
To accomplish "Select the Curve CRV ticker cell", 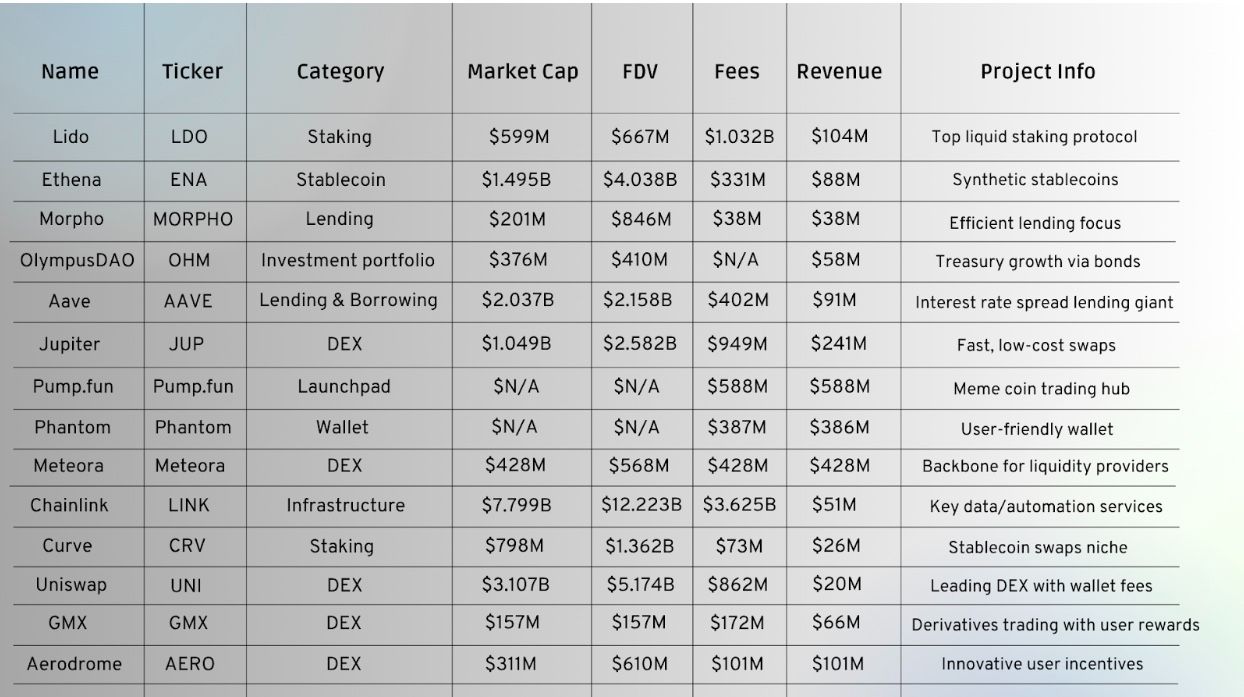I will click(x=187, y=546).
